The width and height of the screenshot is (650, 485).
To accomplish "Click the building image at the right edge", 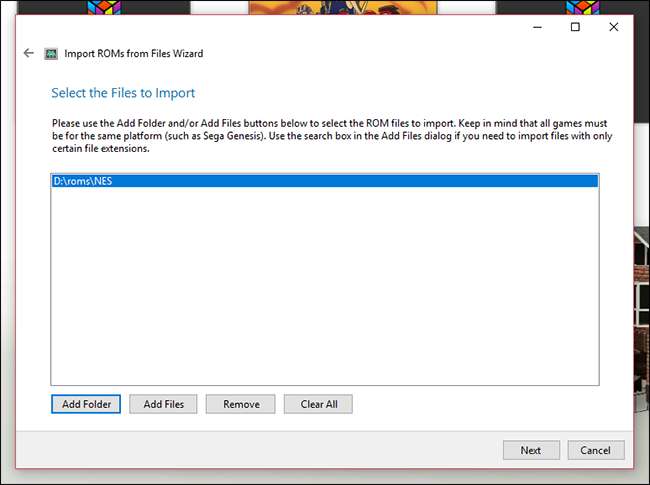I will [x=642, y=320].
